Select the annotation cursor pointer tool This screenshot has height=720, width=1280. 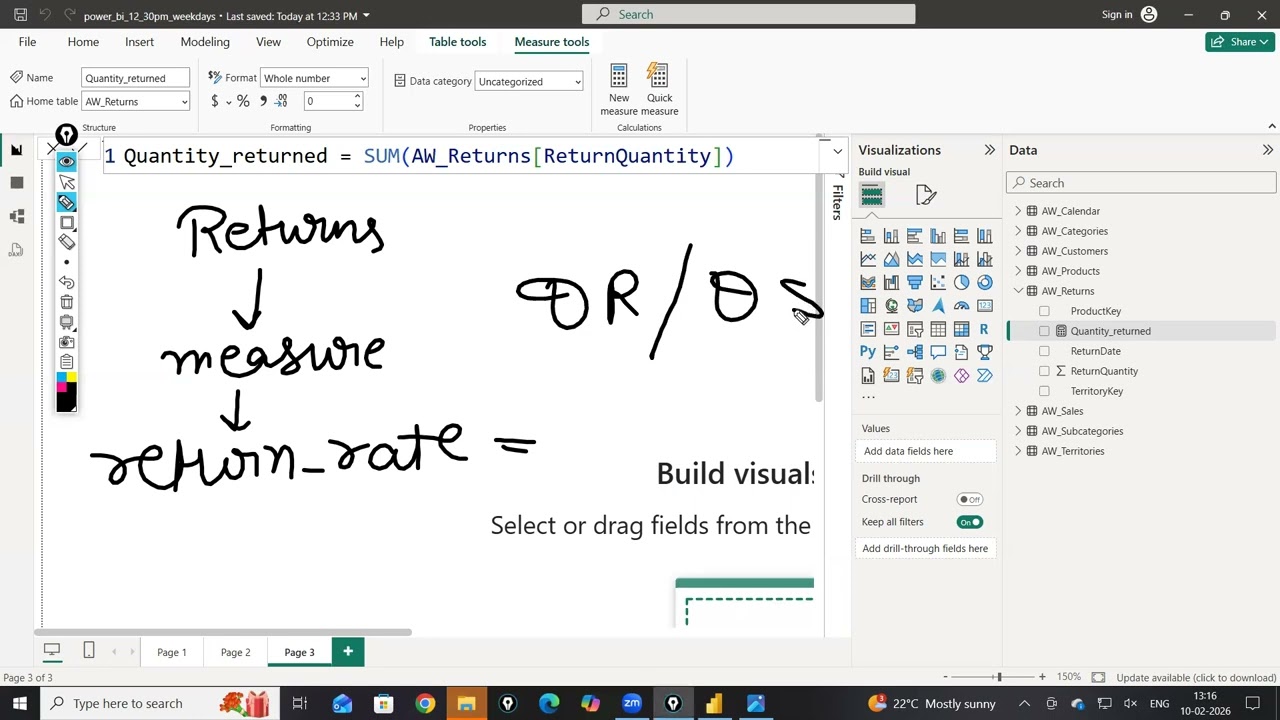click(66, 182)
